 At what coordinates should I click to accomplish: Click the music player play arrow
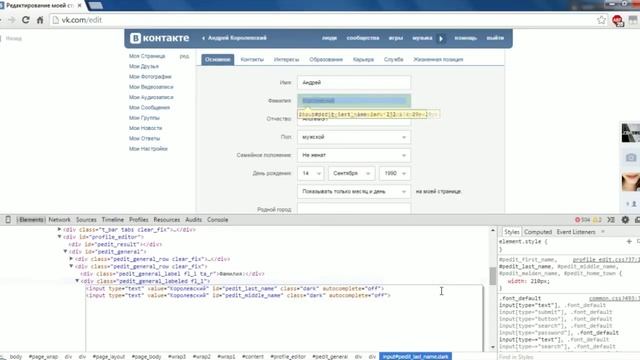(x=441, y=38)
